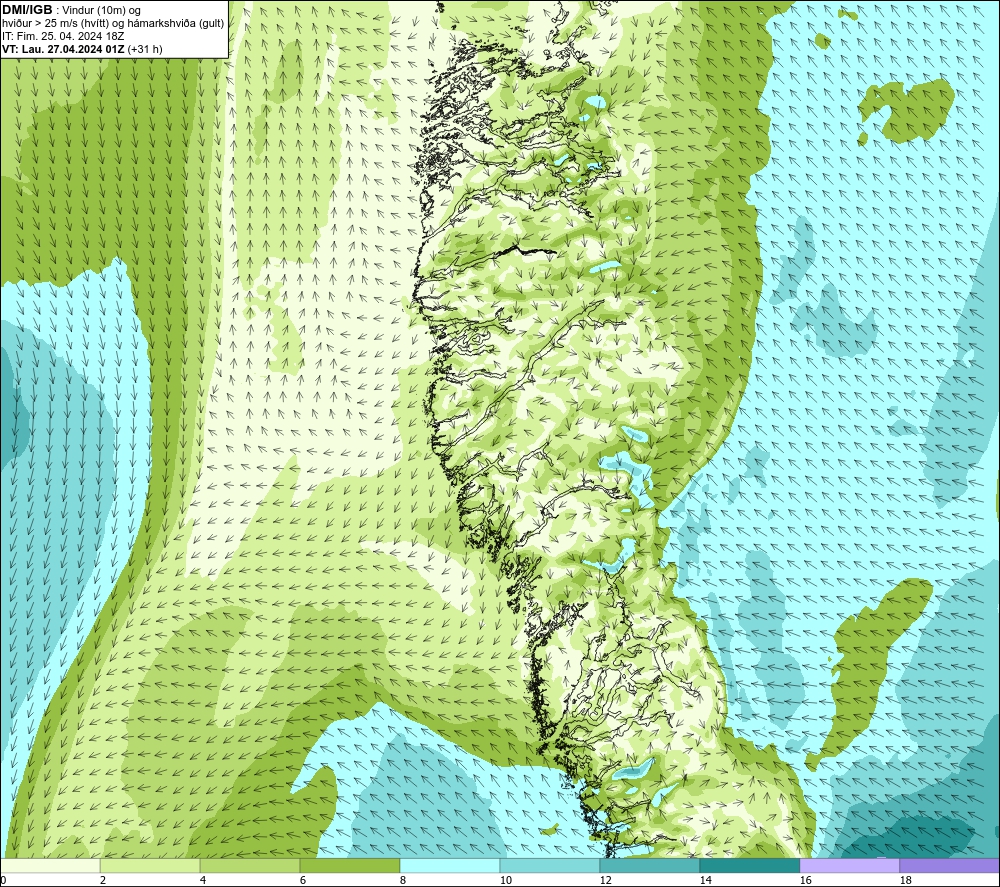
Task: Click the purple swatch above 18 m/s
Action: pos(949,865)
